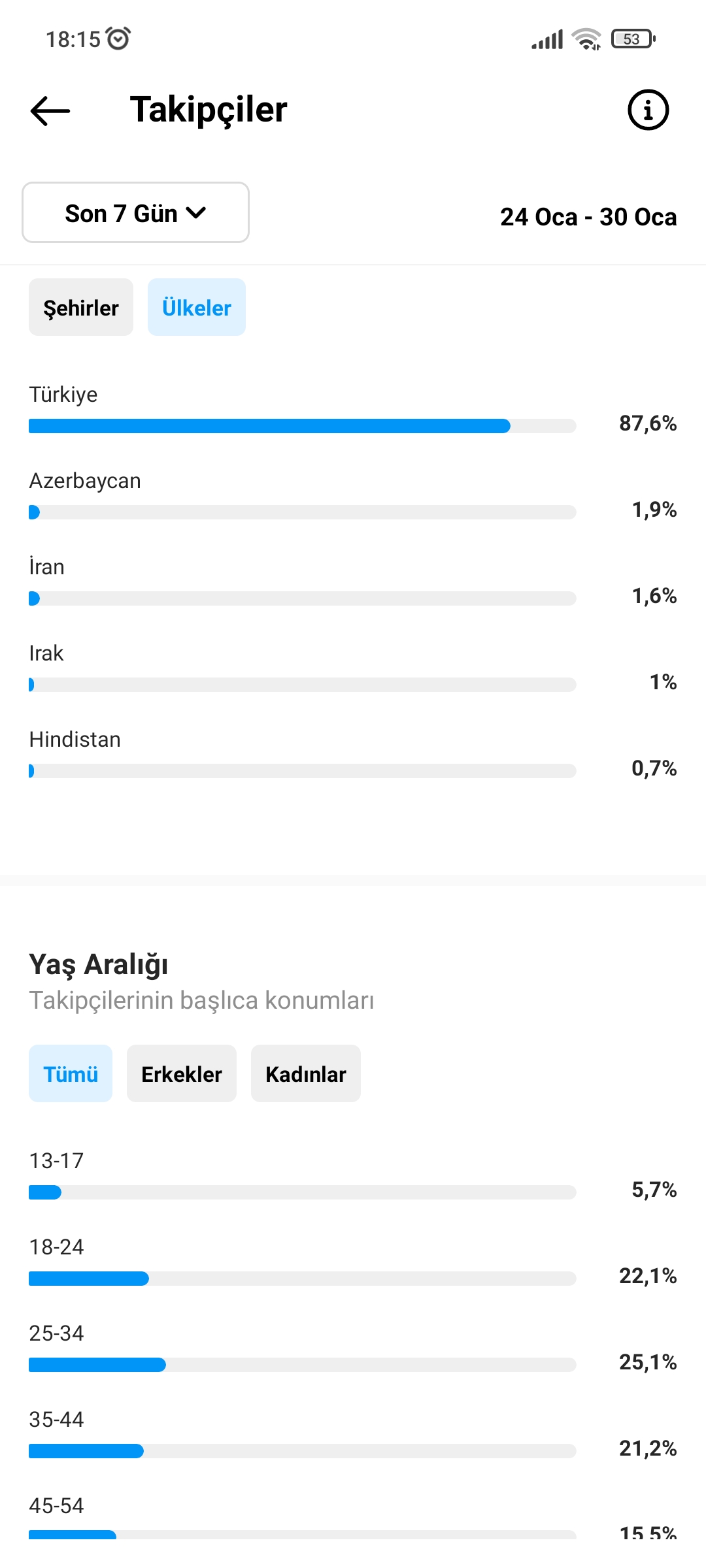Filter age range by Kadınlar

click(306, 1073)
